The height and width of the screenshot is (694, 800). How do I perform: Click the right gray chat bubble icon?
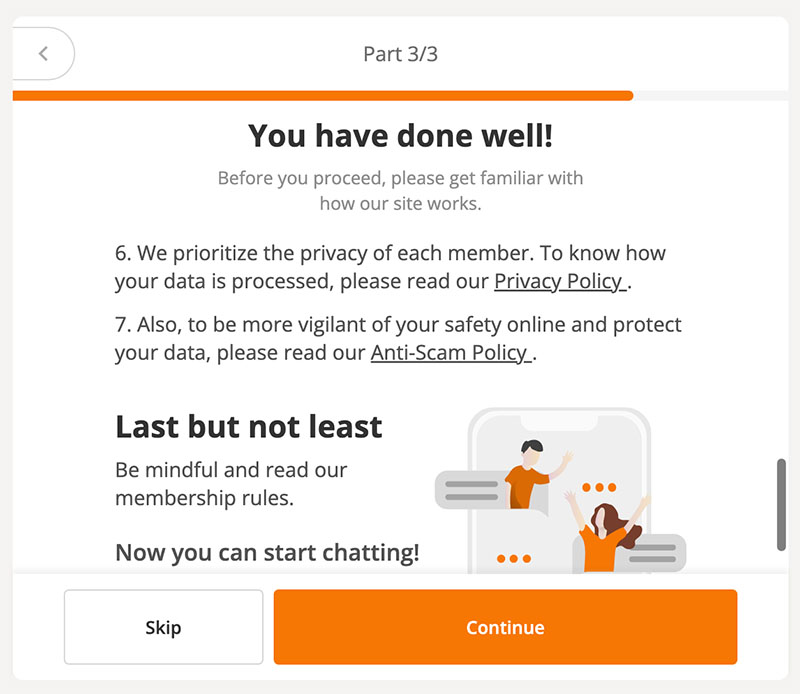[652, 553]
